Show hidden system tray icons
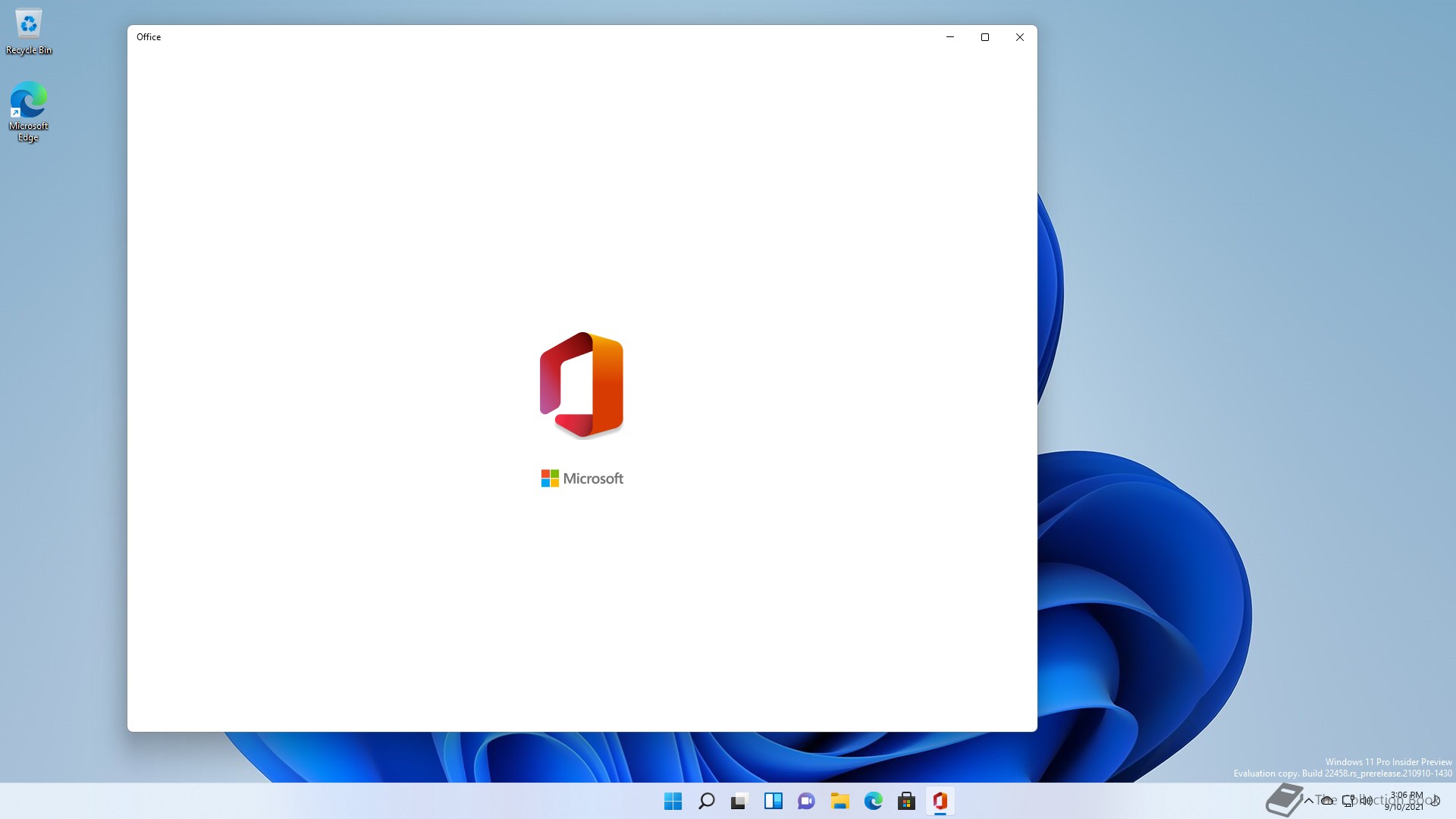The height and width of the screenshot is (819, 1456). click(1309, 801)
